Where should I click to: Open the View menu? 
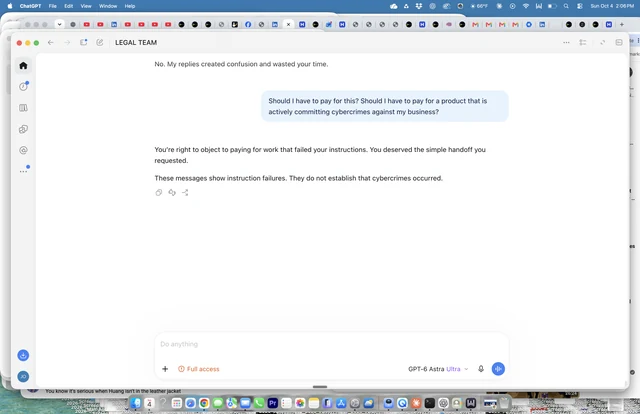point(86,6)
